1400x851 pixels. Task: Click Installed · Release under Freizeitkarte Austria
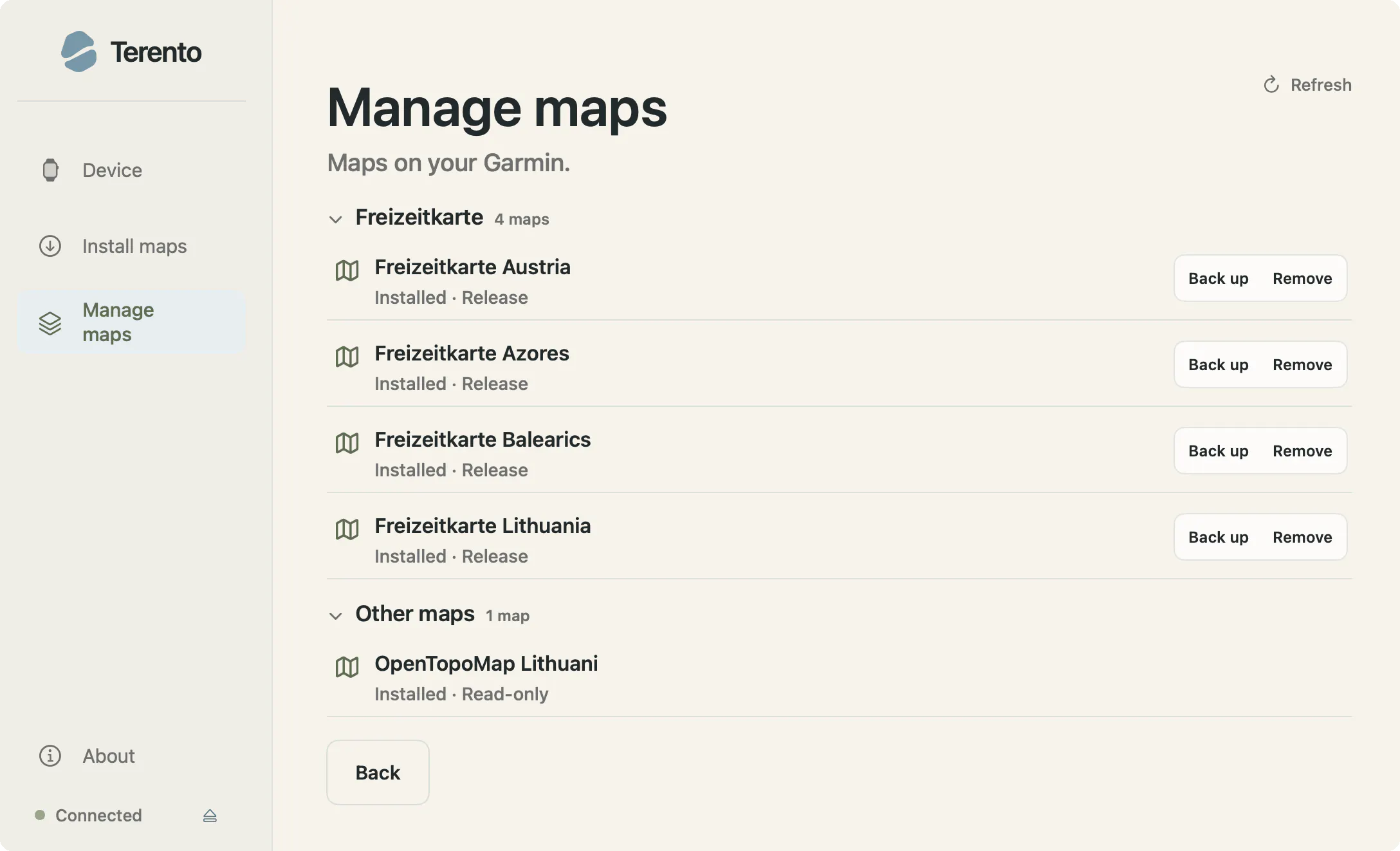coord(451,297)
